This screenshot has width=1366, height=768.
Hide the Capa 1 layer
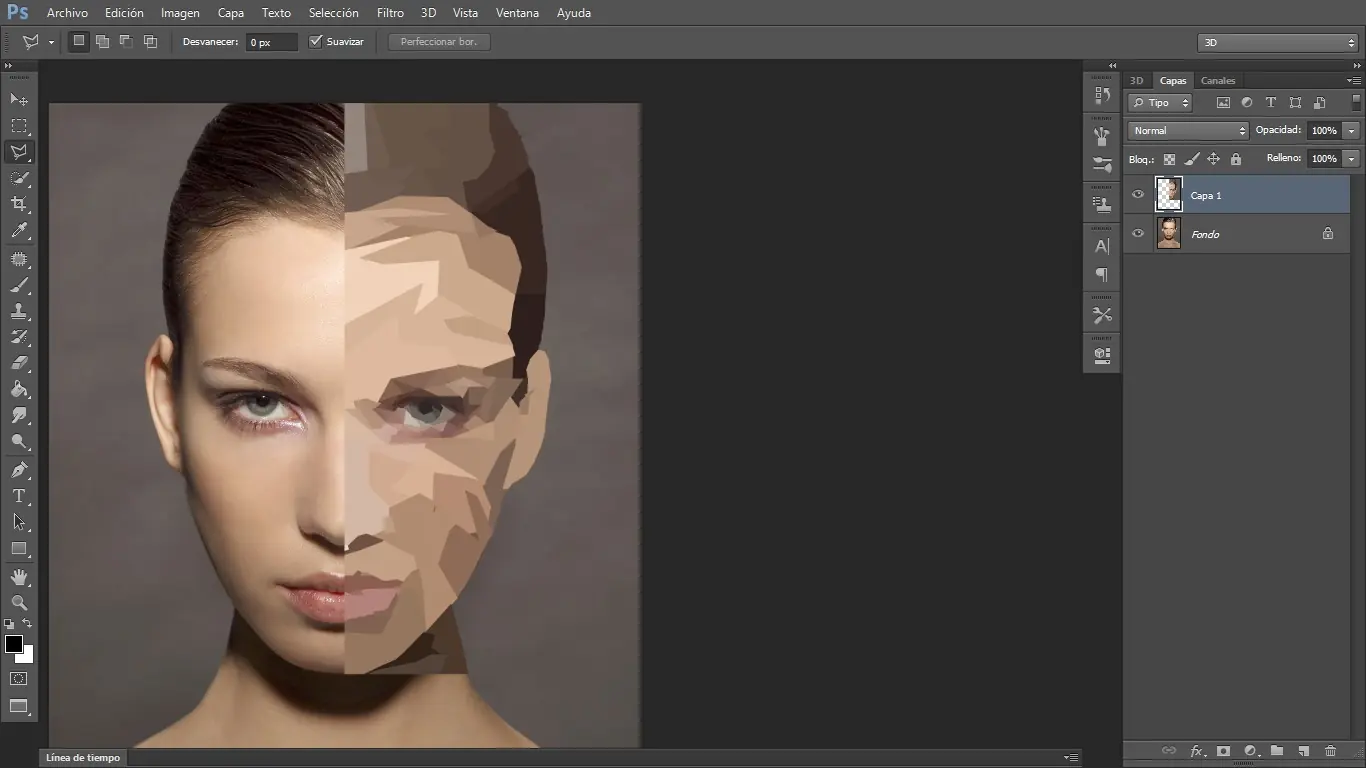pos(1137,195)
